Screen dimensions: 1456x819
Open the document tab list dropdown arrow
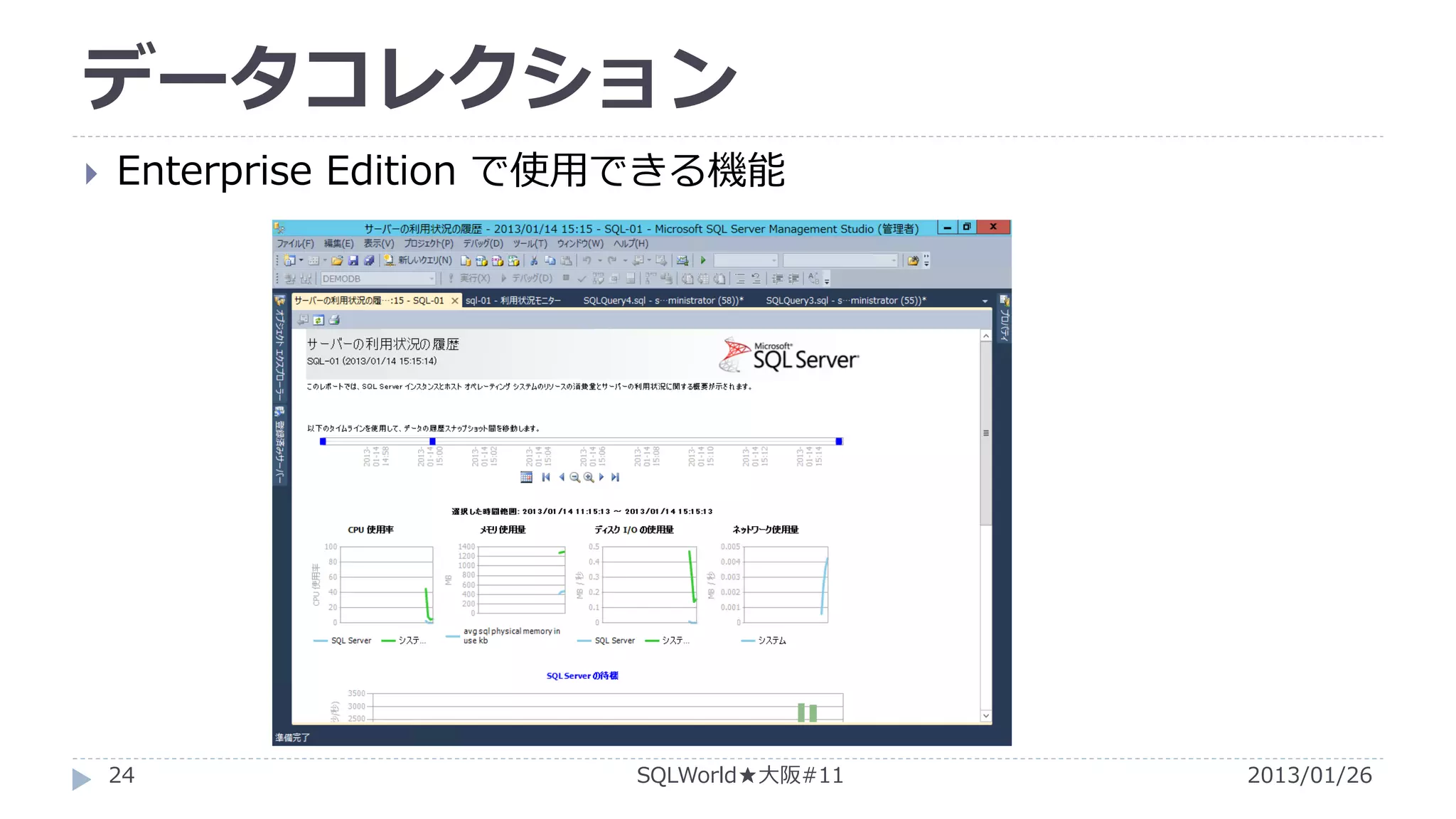coord(985,301)
